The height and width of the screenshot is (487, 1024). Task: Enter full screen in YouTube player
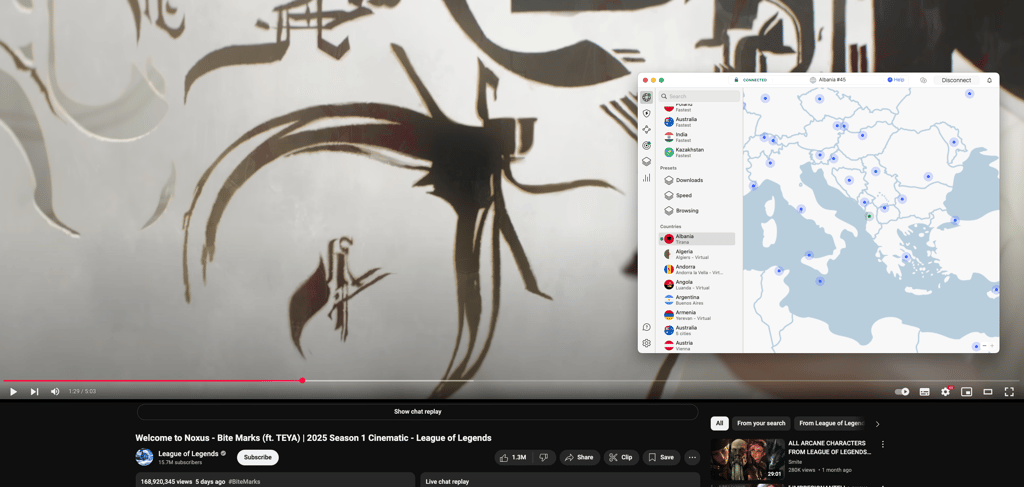coord(1009,392)
